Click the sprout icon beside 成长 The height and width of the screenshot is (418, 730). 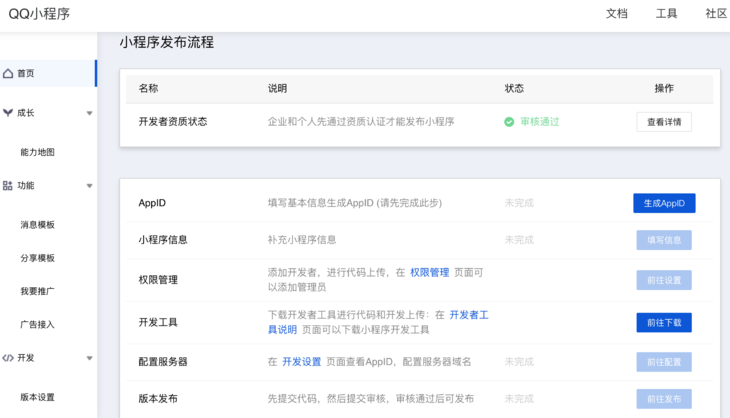click(x=8, y=113)
